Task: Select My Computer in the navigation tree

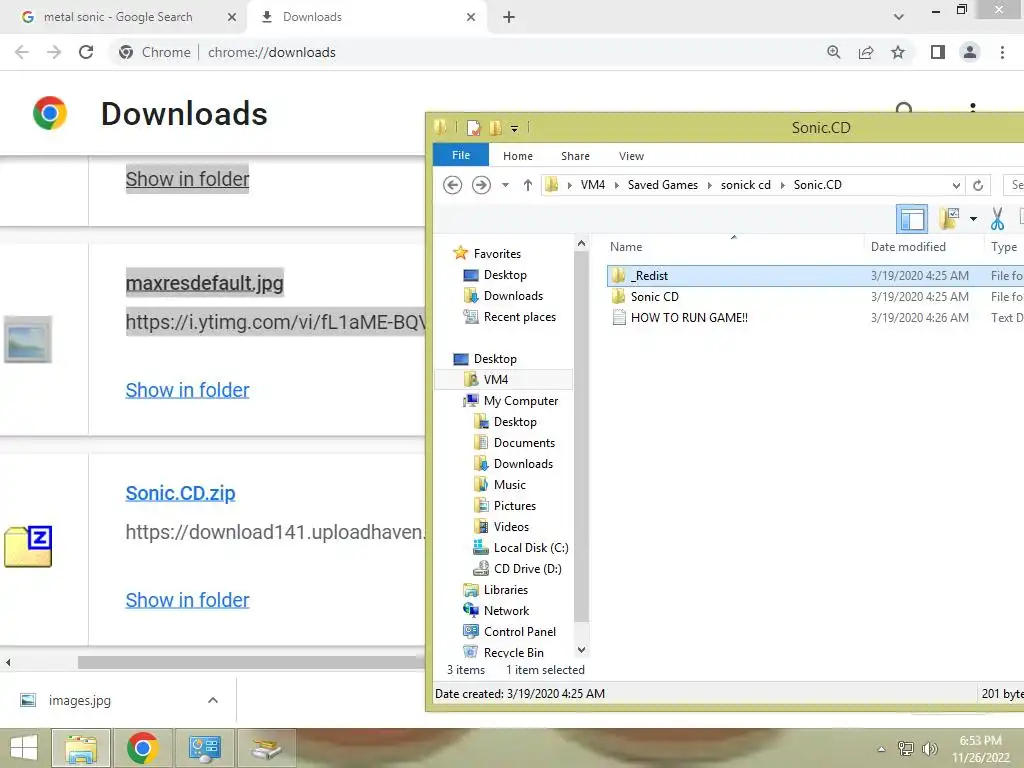Action: pyautogui.click(x=511, y=400)
